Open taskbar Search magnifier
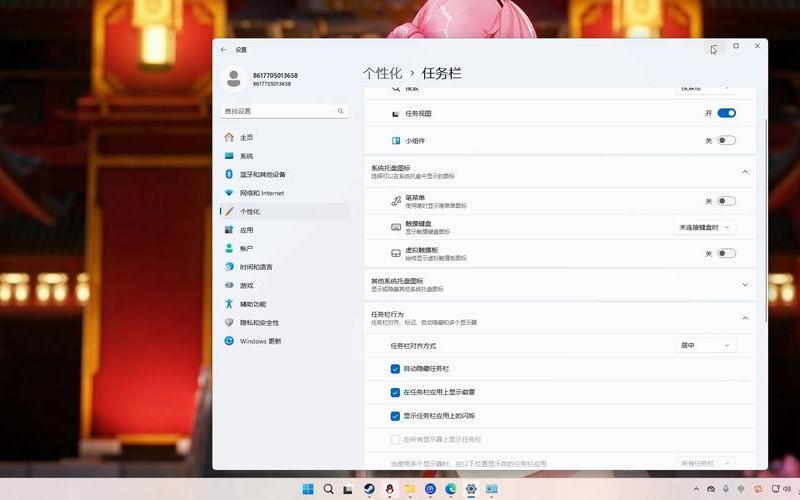 pos(329,489)
